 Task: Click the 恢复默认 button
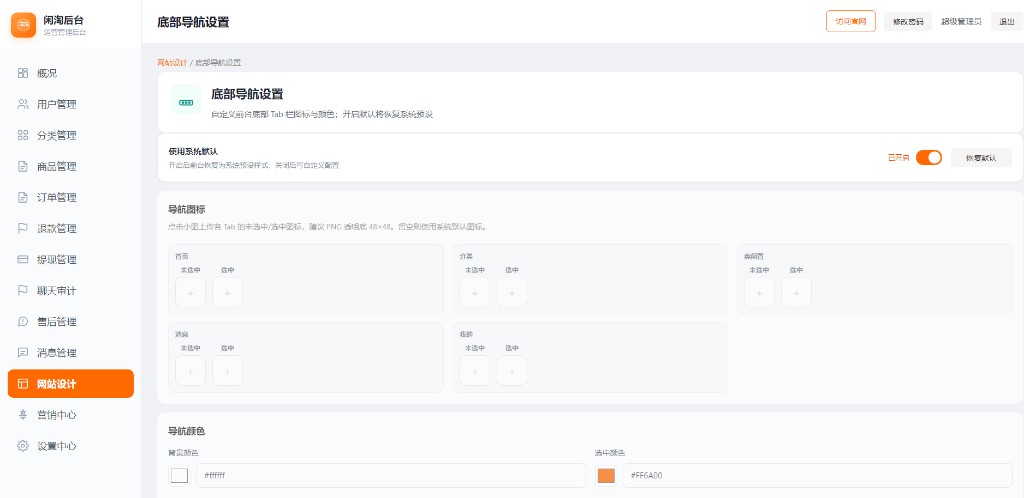981,157
